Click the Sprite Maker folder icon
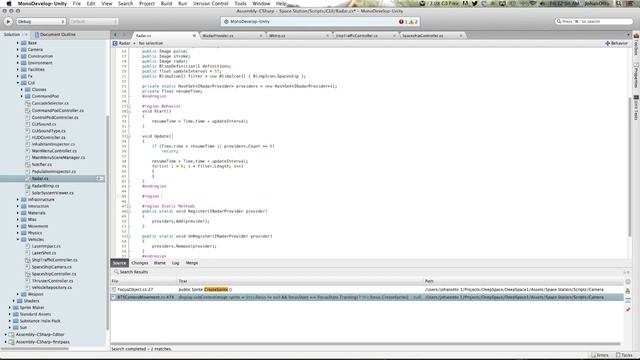640x360 pixels. 16,308
